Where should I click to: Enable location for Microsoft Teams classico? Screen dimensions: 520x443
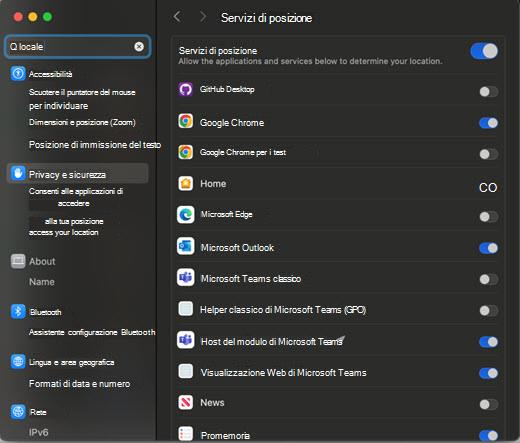(489, 279)
